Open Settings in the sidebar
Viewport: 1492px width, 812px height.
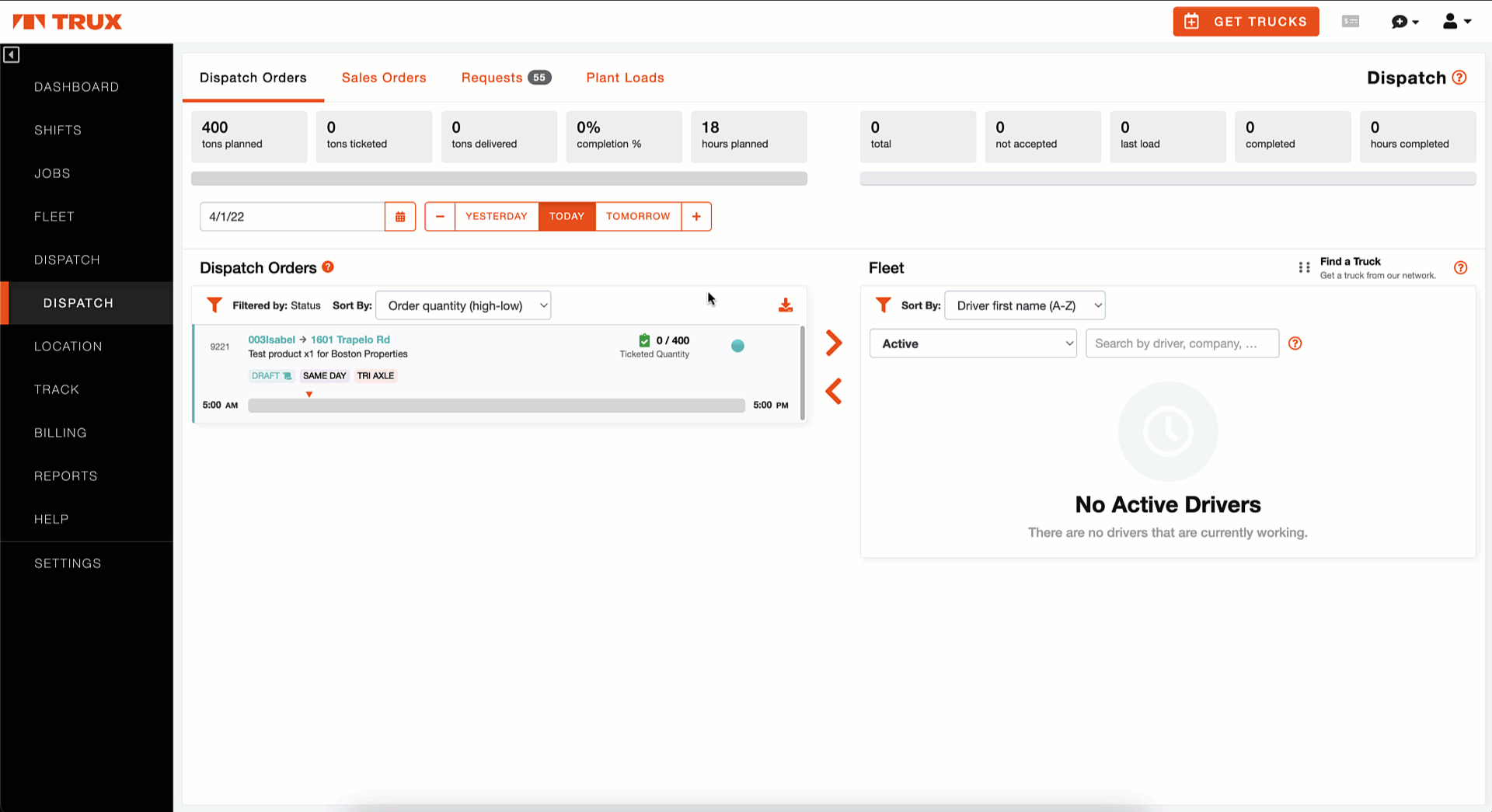tap(68, 563)
